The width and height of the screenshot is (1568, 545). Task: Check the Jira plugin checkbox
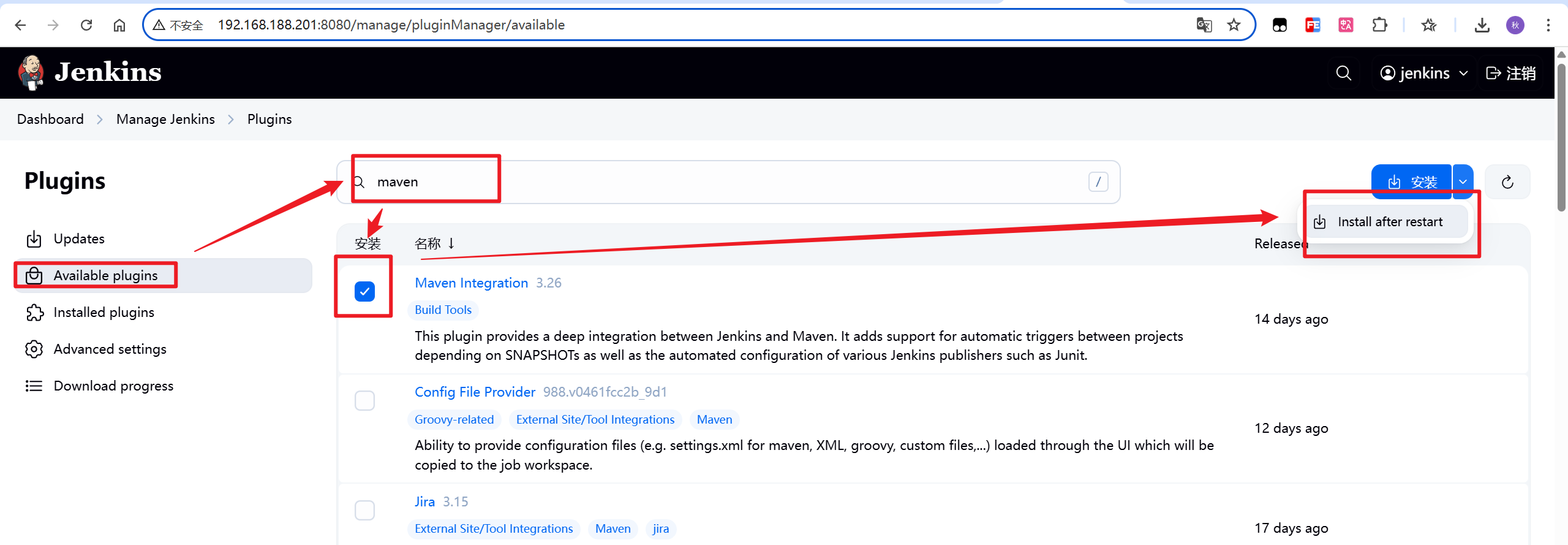(x=364, y=510)
